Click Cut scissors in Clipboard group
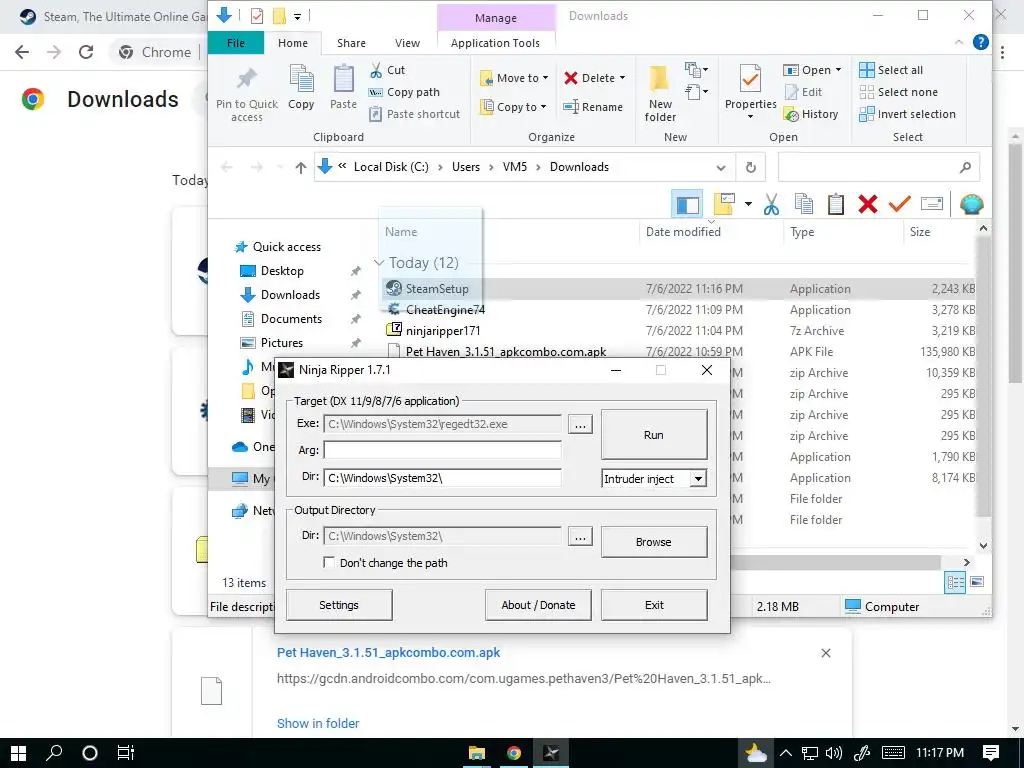This screenshot has height=768, width=1024. pyautogui.click(x=387, y=70)
